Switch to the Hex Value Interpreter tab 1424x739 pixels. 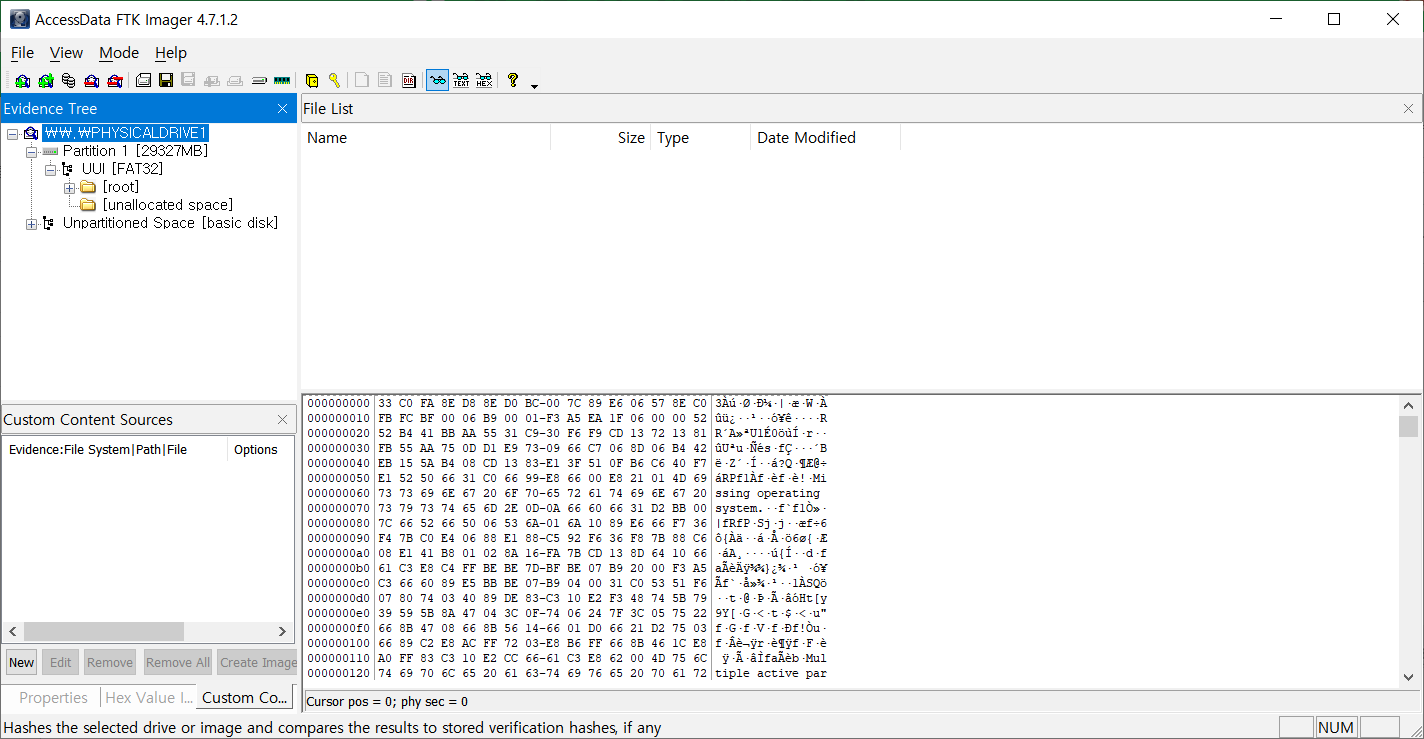pos(148,698)
